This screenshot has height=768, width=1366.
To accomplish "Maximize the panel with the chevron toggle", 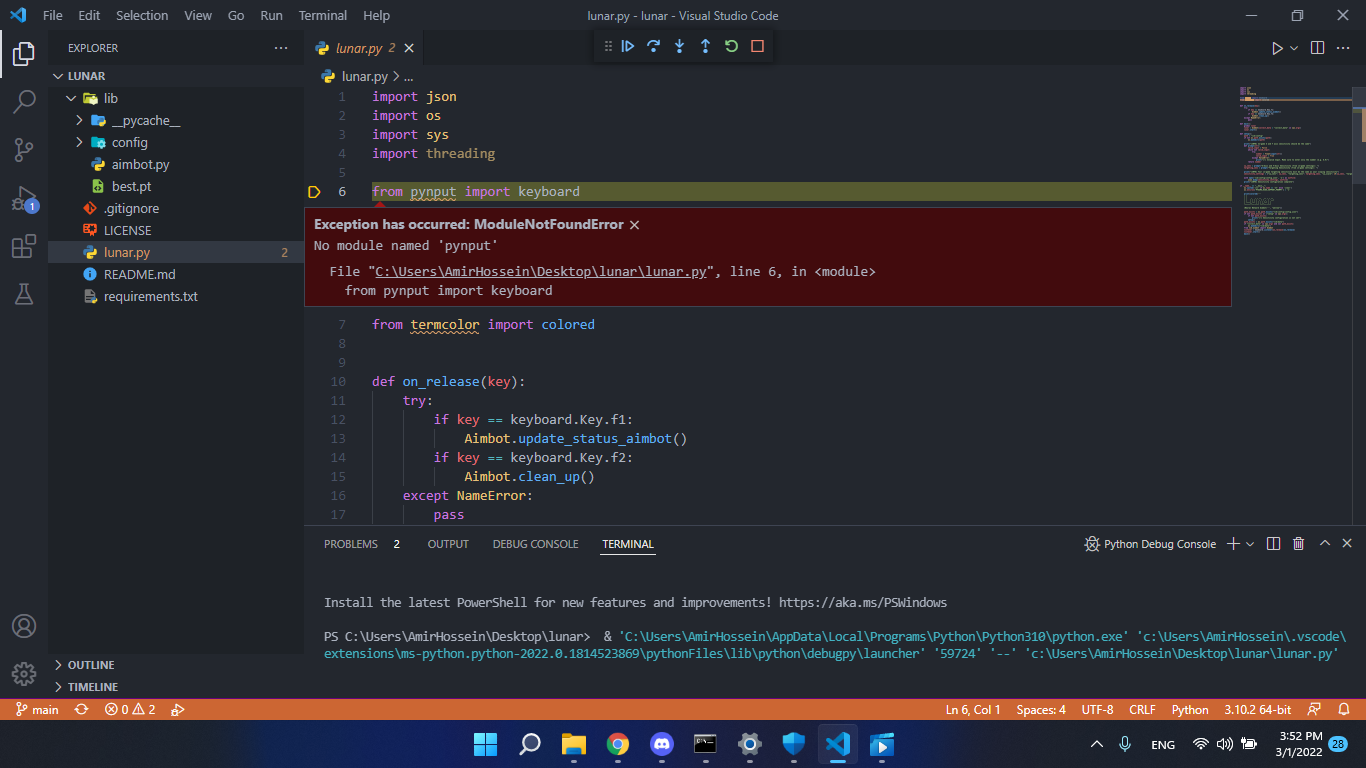I will tap(1324, 543).
